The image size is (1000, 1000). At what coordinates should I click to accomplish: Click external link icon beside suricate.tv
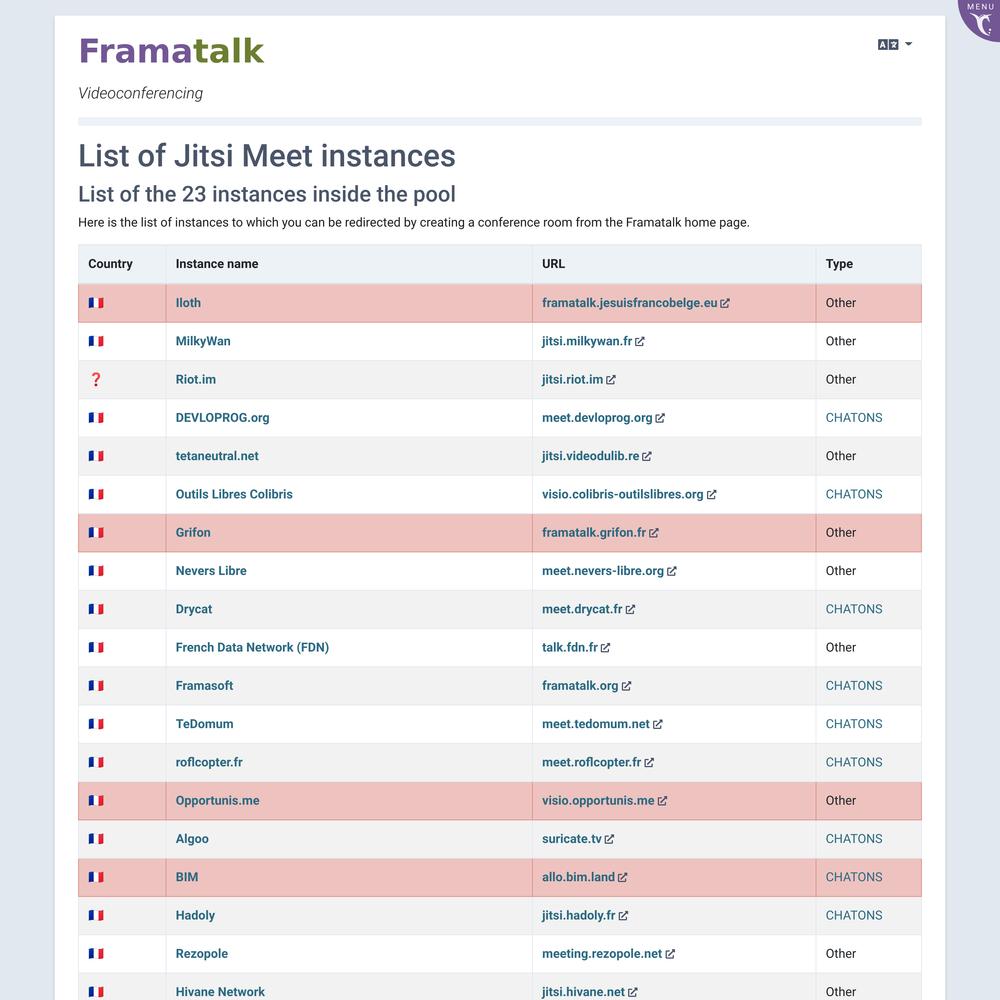pos(609,839)
